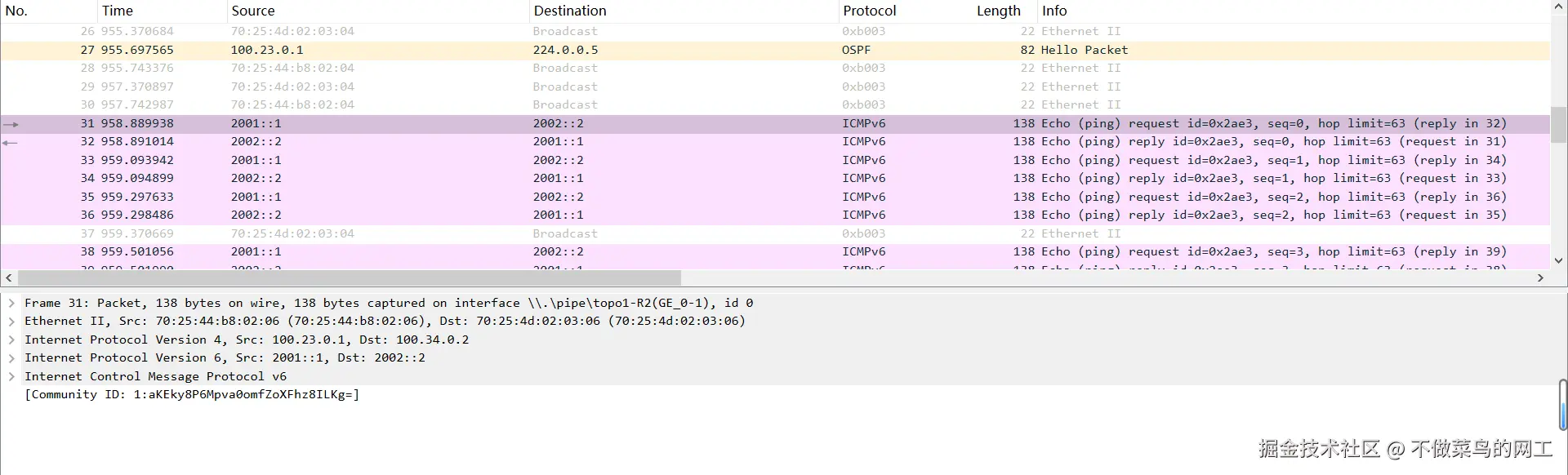Click the packet details pane scrollbar thumb
This screenshot has width=1568, height=475.
click(1562, 404)
